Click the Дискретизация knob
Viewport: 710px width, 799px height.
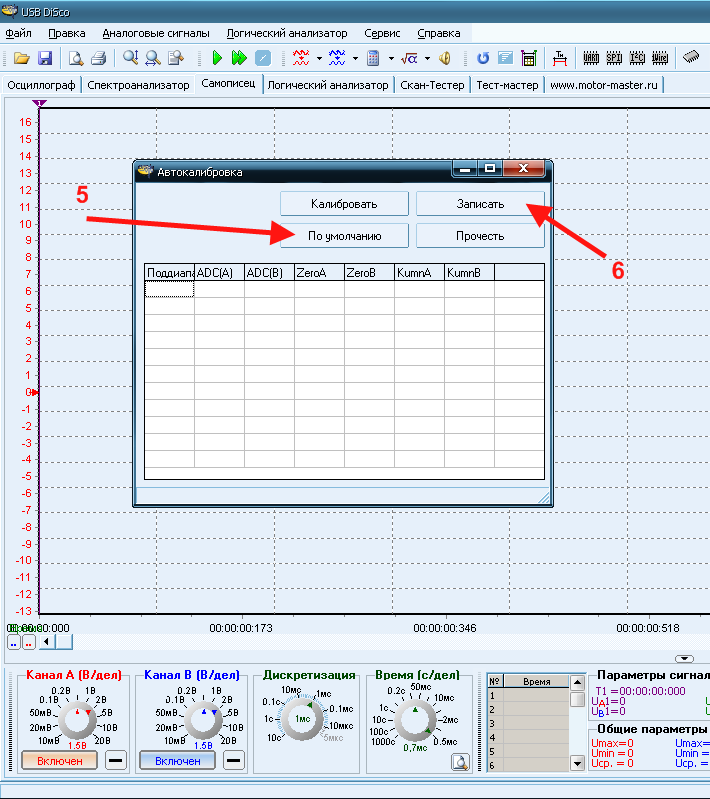click(x=302, y=718)
